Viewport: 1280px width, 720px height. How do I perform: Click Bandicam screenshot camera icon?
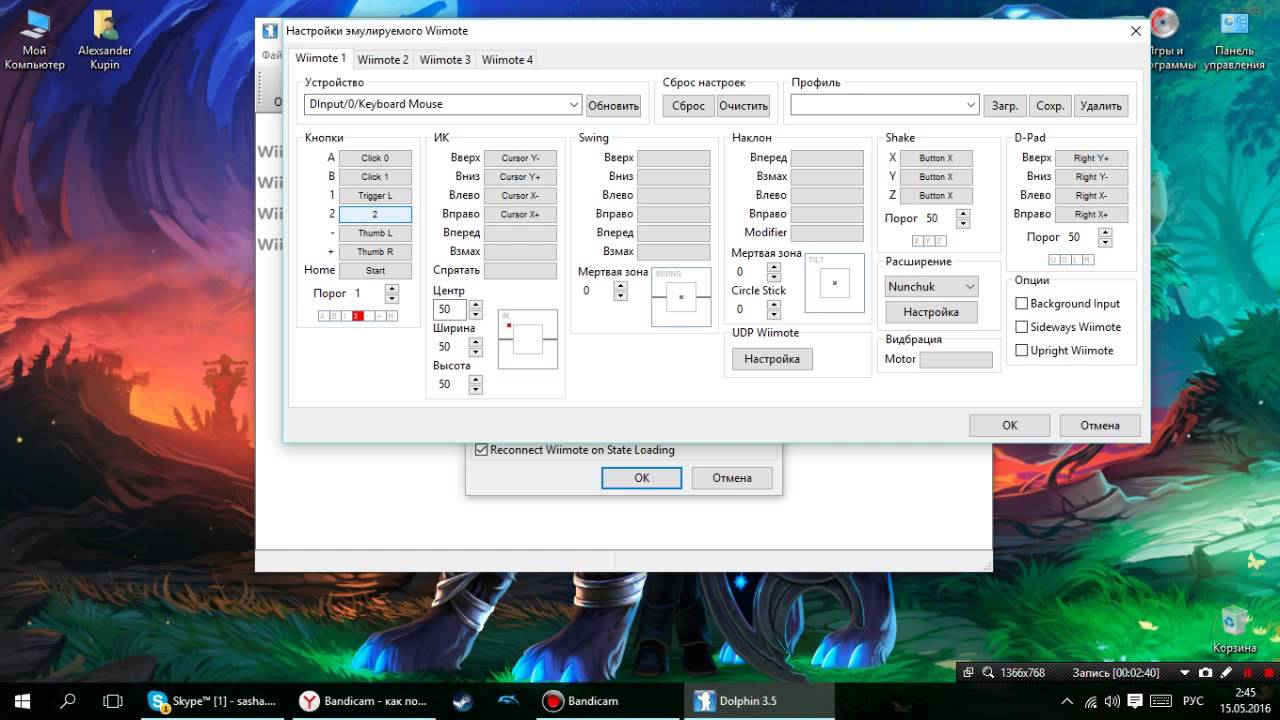[1206, 673]
